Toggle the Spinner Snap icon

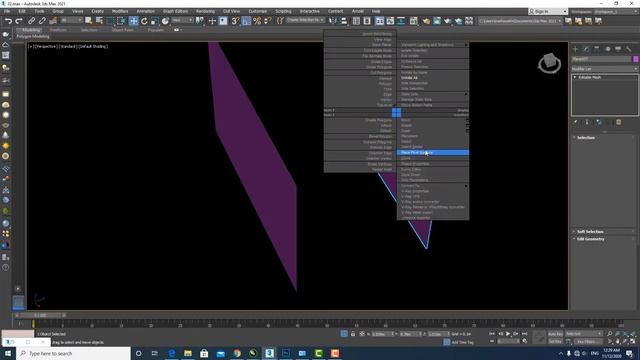point(268,21)
